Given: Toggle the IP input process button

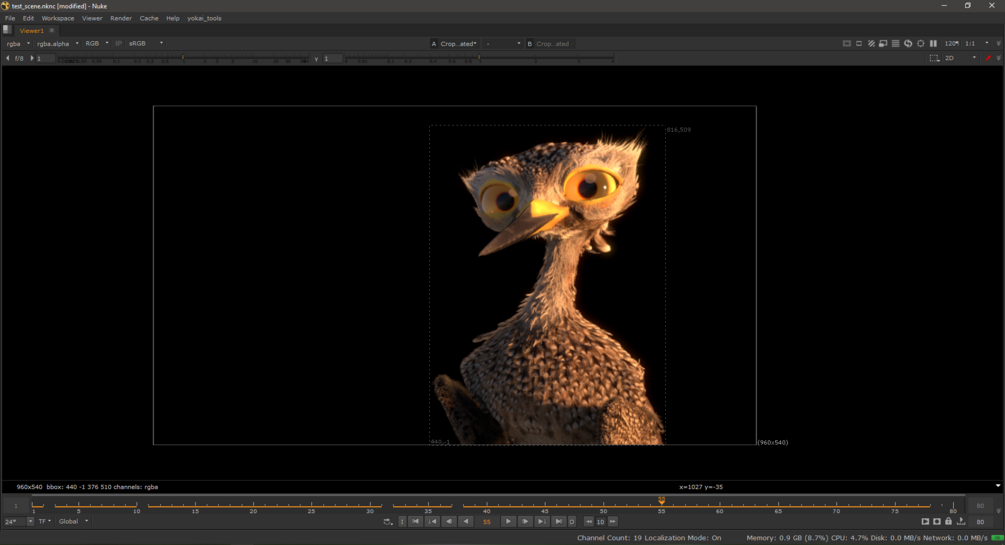Looking at the screenshot, I should click(x=118, y=44).
